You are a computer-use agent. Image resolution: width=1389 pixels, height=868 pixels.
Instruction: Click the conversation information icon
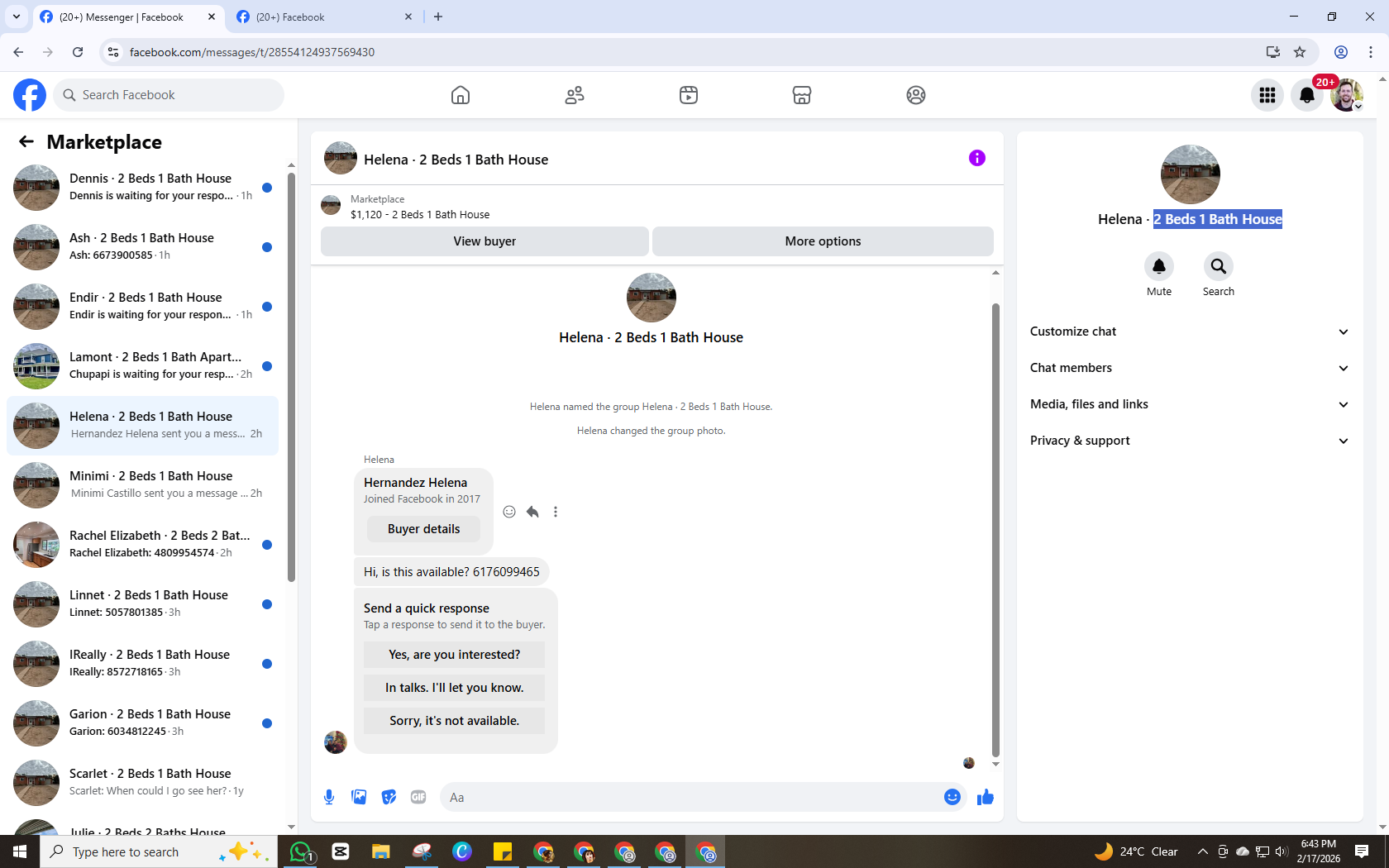(977, 158)
